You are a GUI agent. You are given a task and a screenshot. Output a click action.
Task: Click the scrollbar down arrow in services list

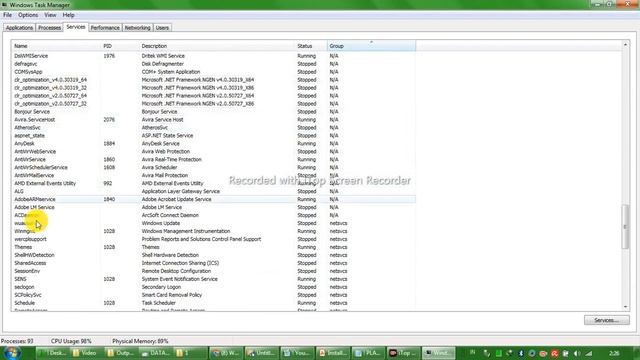625,307
